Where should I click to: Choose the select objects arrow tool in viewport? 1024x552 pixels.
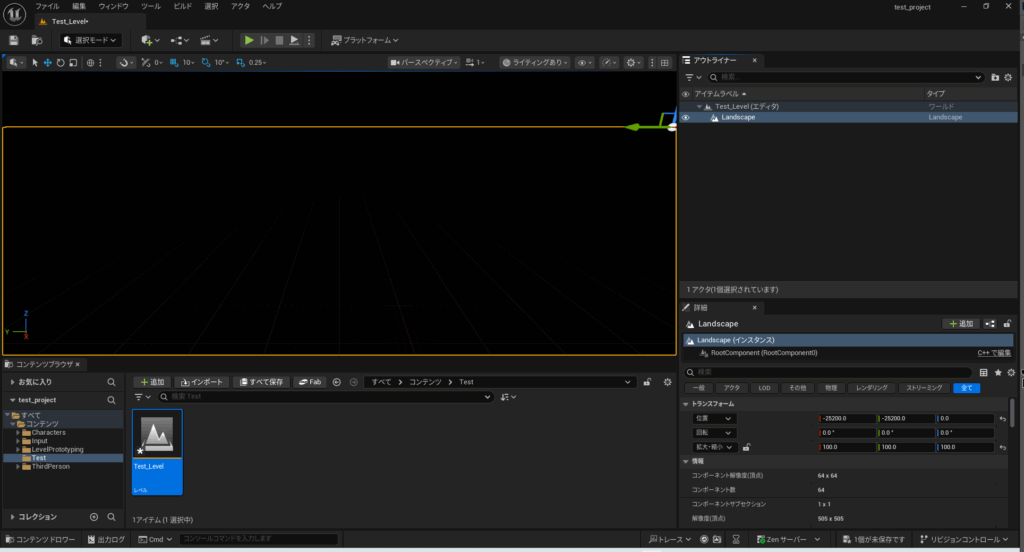click(x=35, y=63)
